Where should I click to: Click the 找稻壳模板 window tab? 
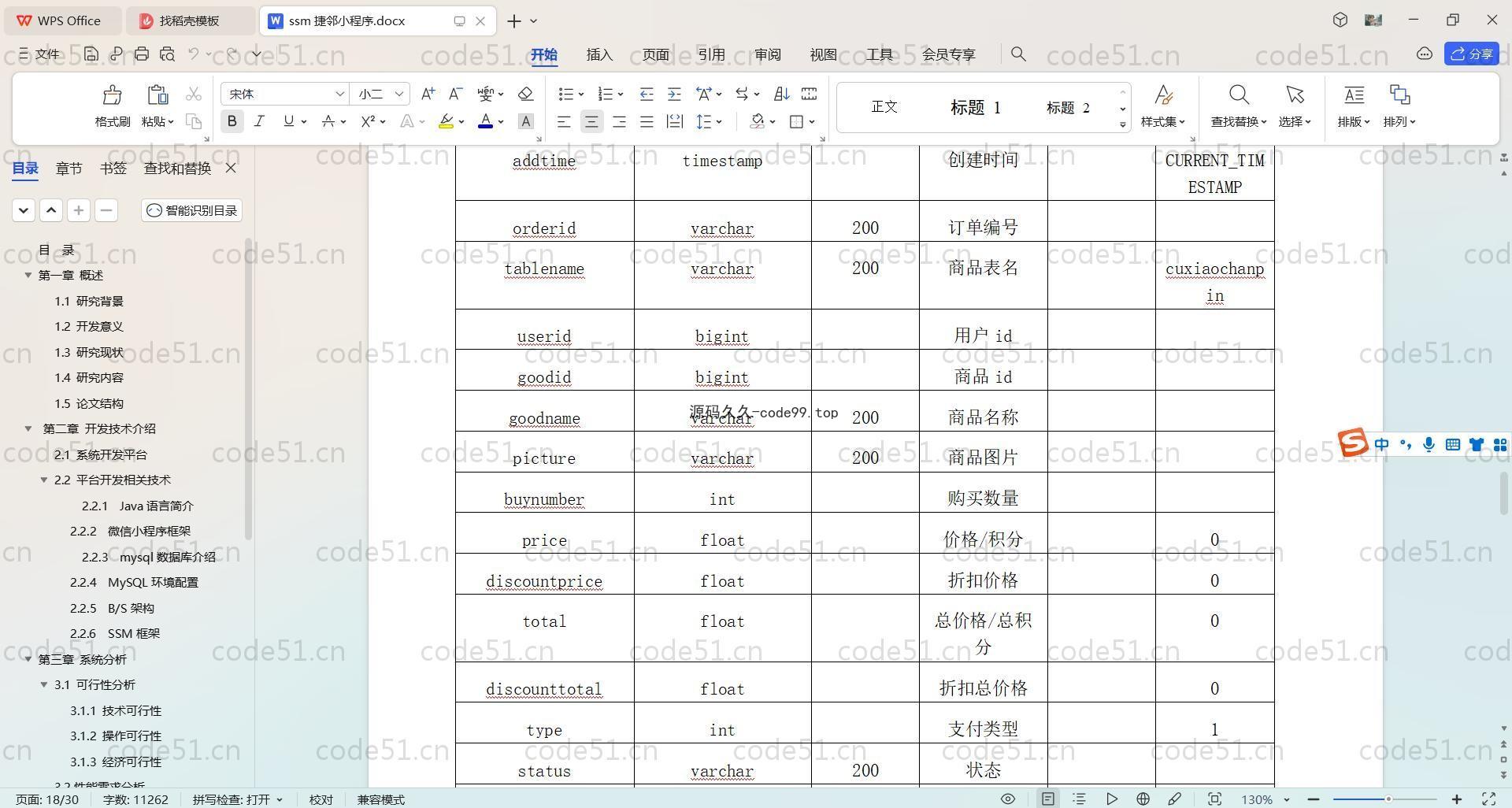pos(189,21)
